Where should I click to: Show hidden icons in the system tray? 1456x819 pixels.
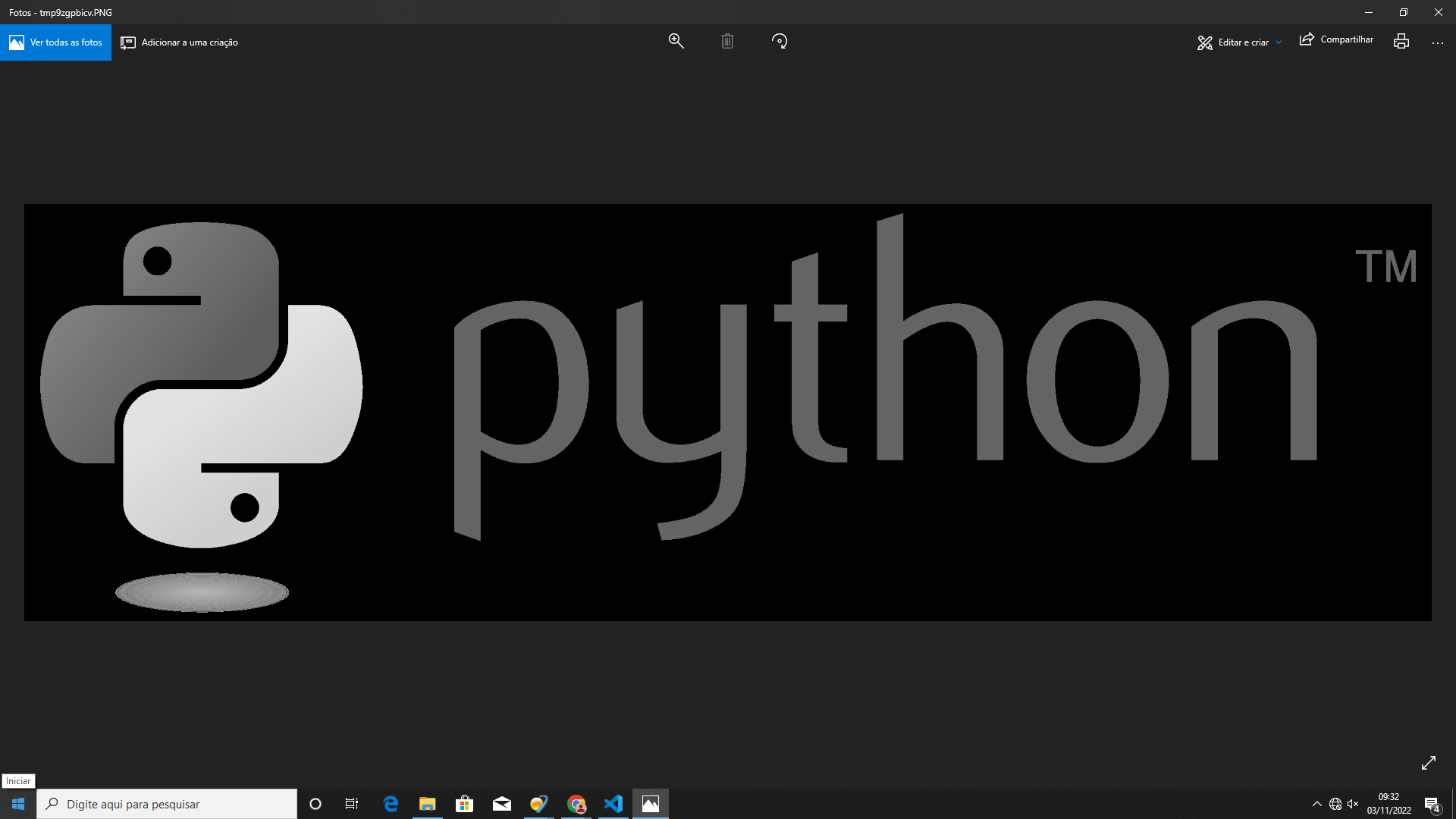point(1318,804)
